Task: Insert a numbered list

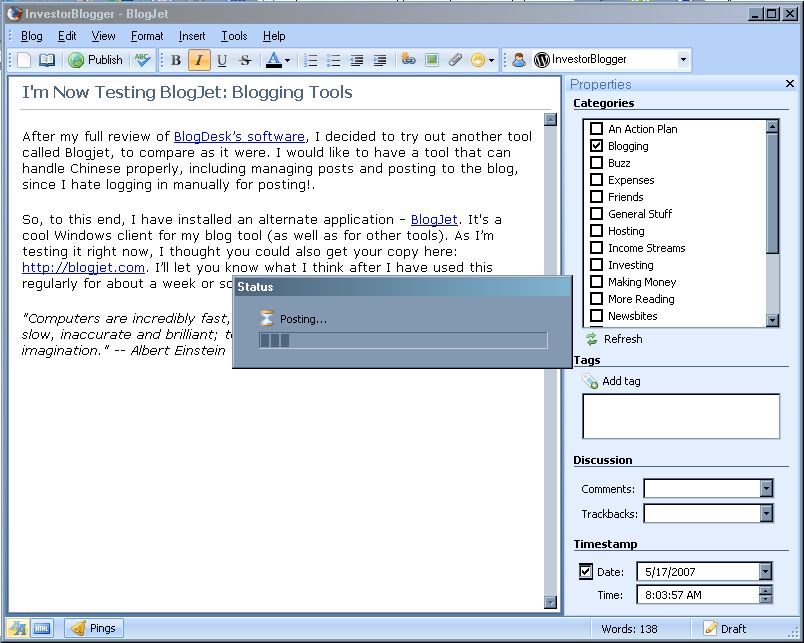Action: [x=310, y=60]
